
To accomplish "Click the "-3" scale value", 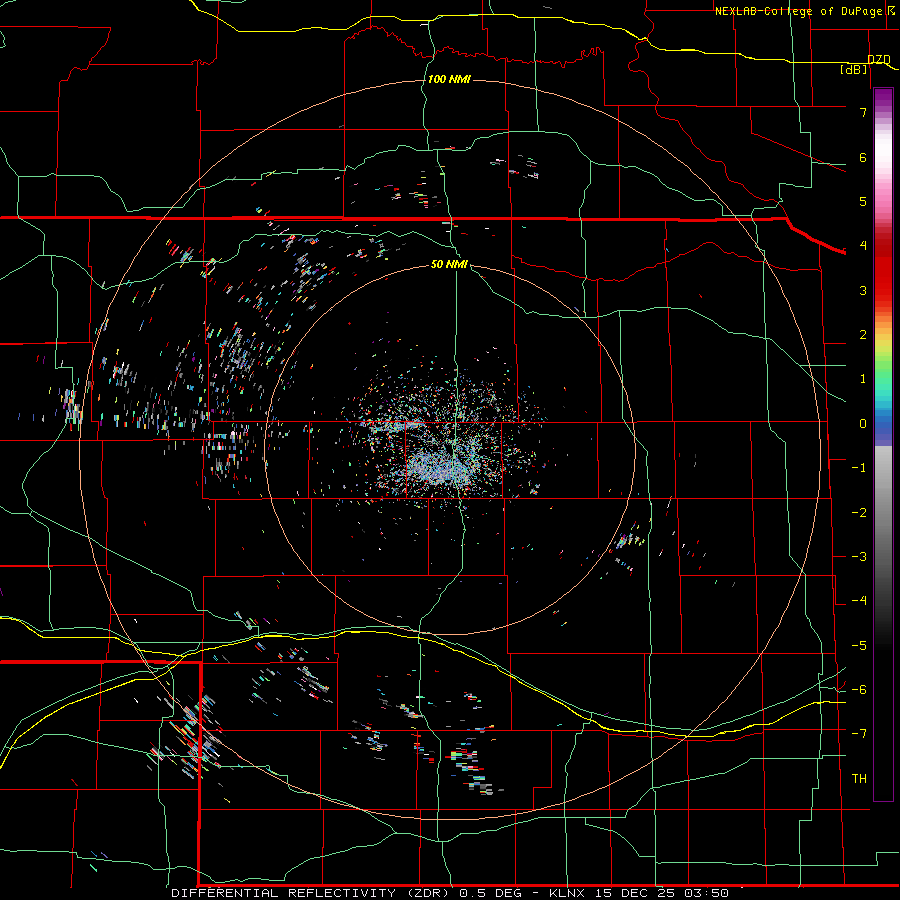I will [859, 557].
